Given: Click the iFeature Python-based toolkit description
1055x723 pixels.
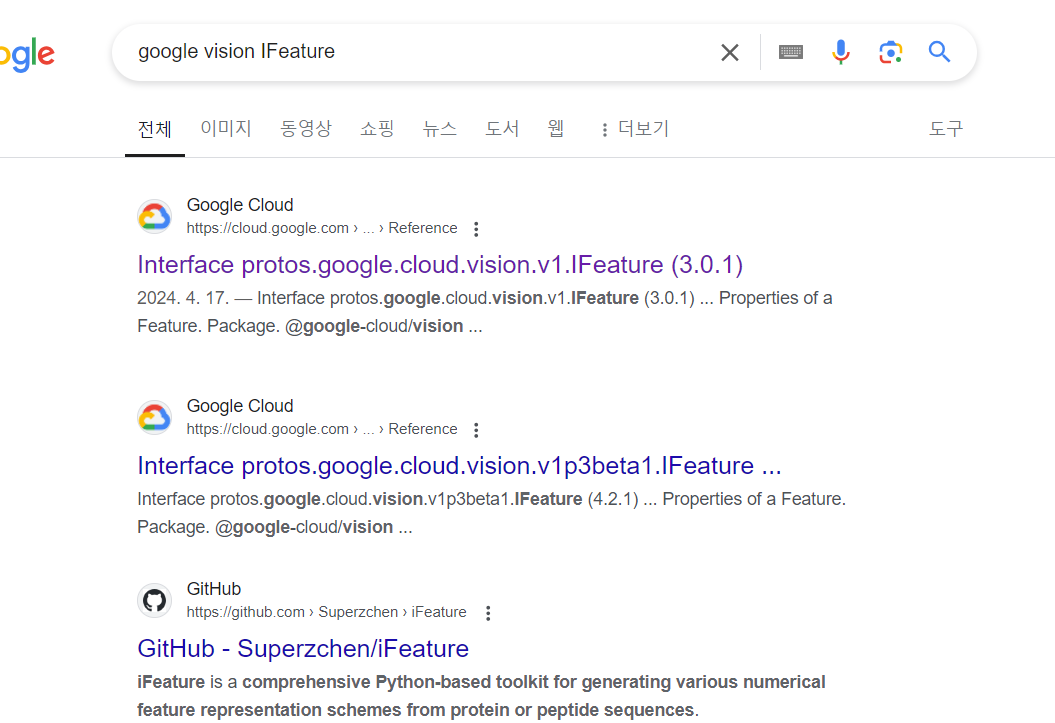Looking at the screenshot, I should 481,696.
